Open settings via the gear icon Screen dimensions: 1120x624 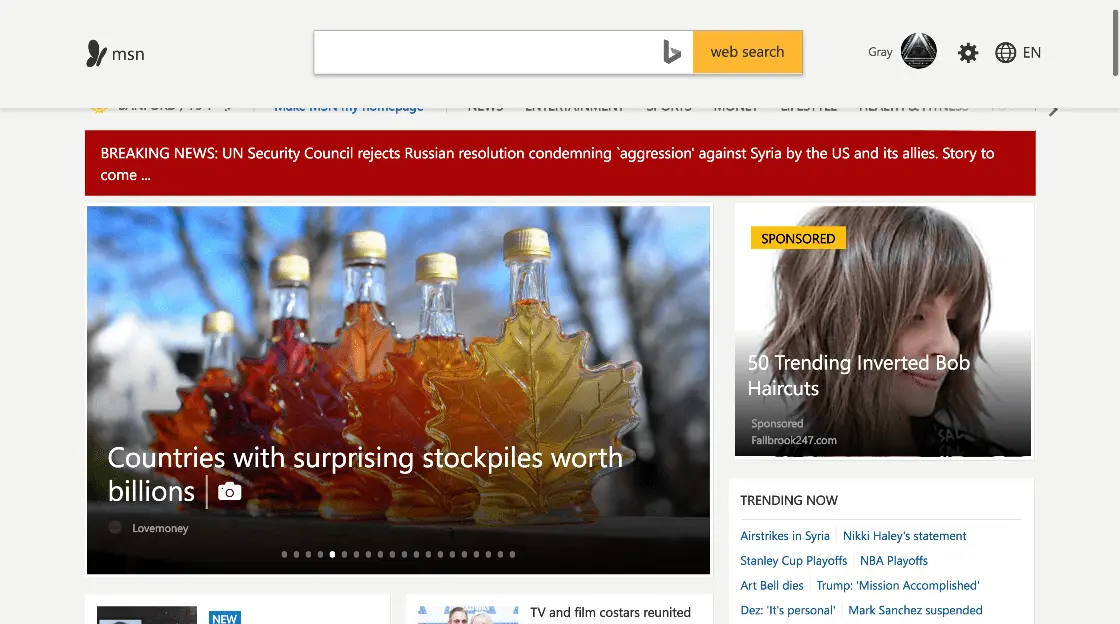(968, 53)
